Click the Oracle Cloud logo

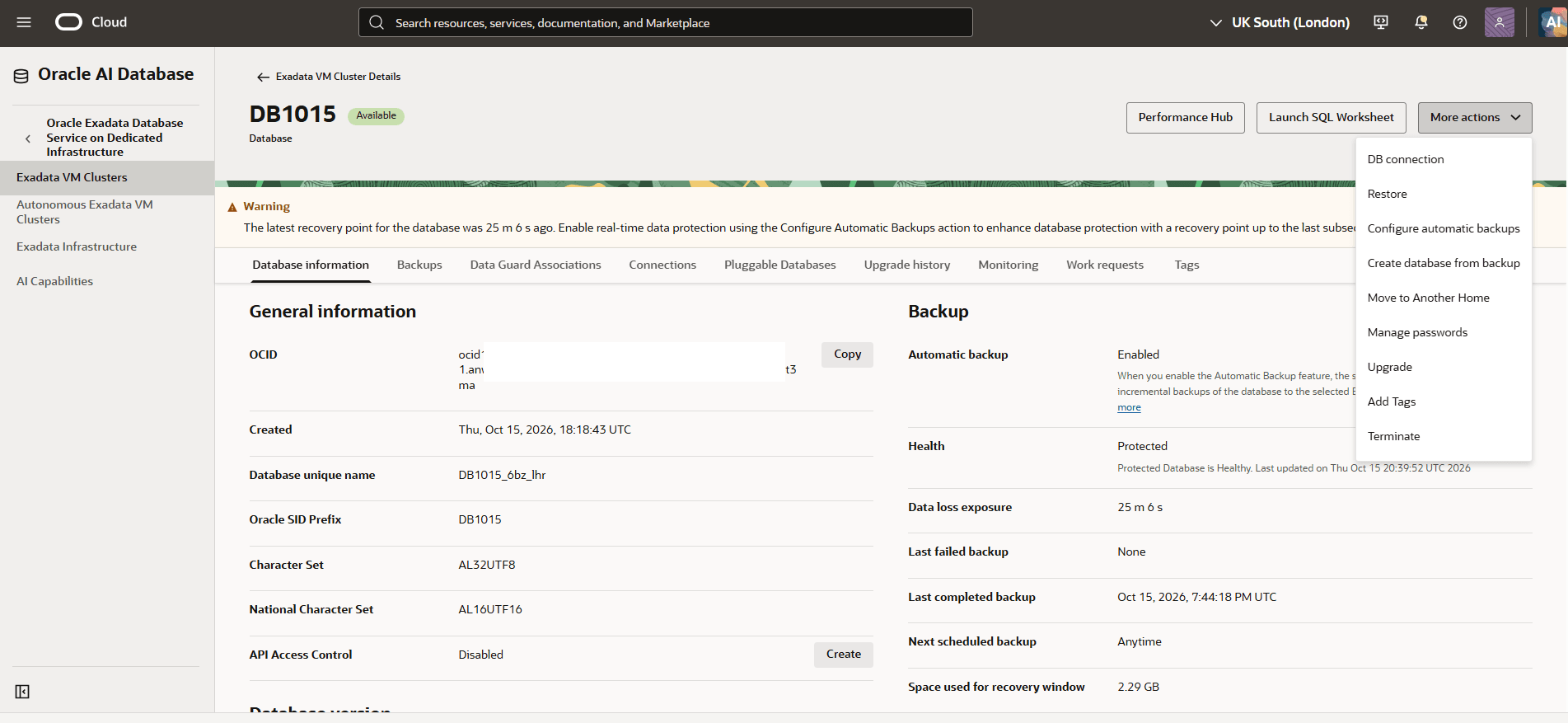click(x=91, y=22)
